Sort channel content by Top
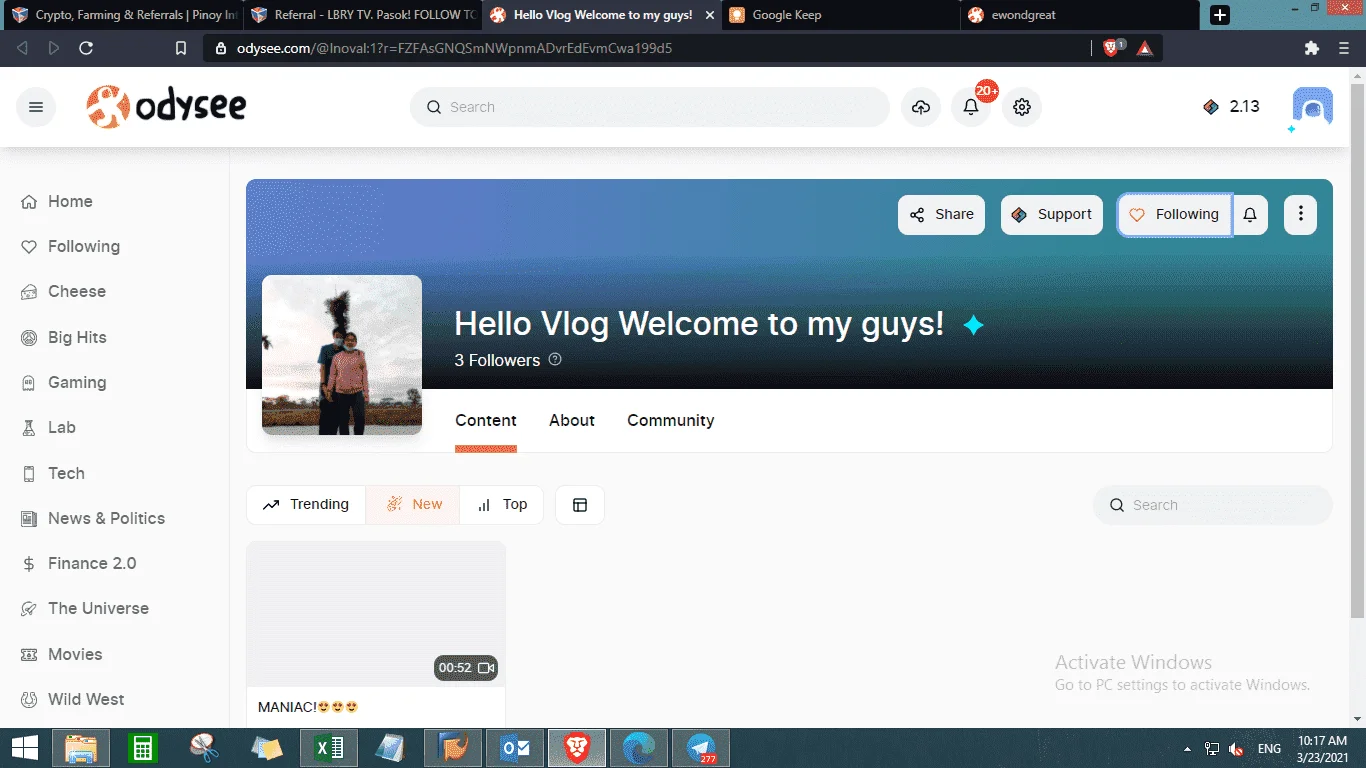 click(502, 505)
